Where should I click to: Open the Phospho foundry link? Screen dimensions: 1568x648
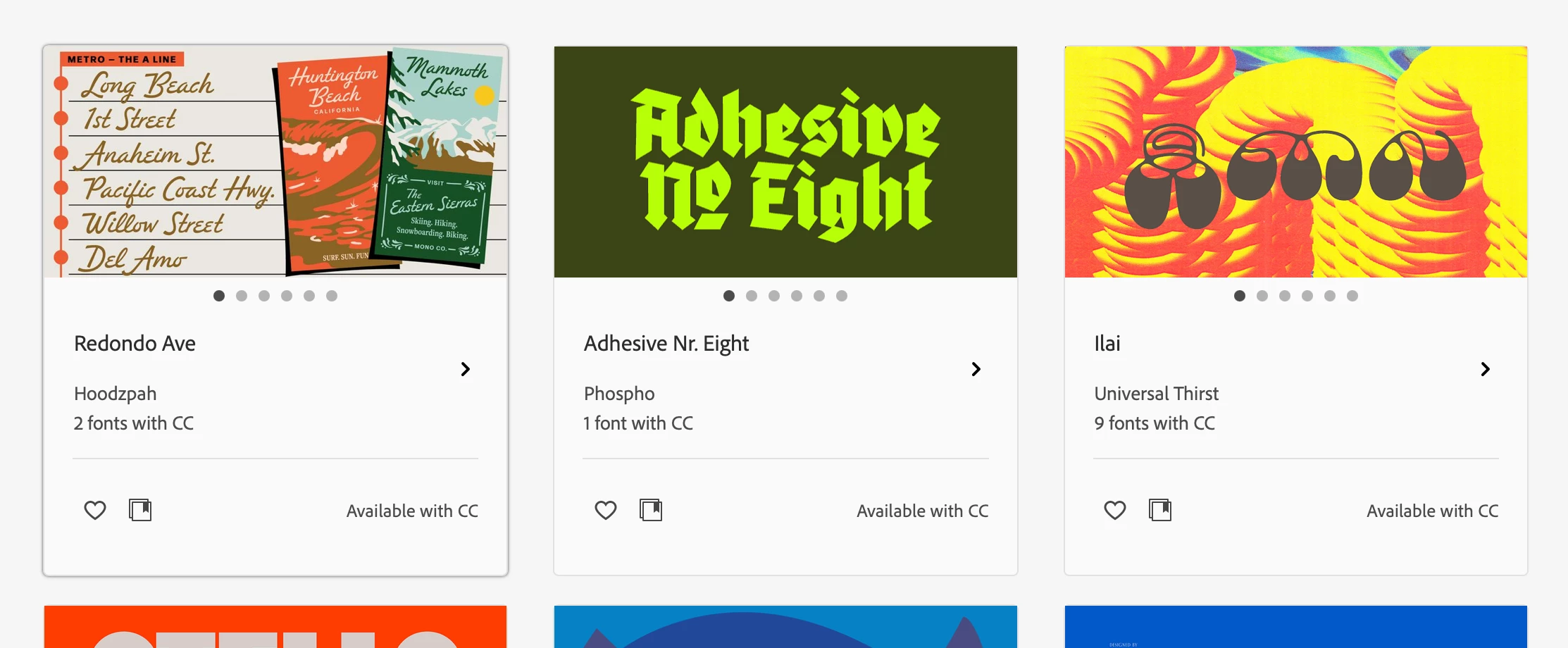coord(619,394)
